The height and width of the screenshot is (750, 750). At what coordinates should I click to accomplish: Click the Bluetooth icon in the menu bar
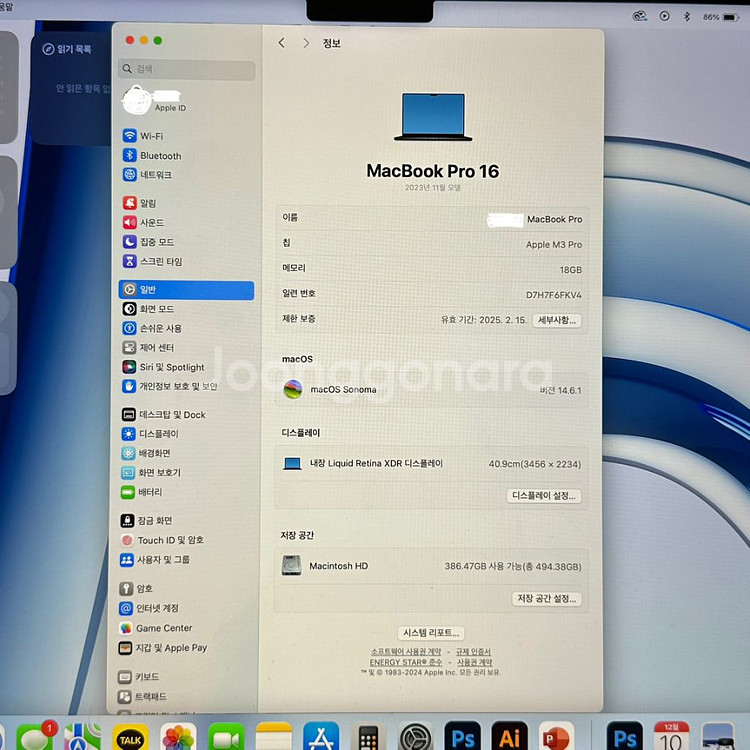(x=686, y=16)
